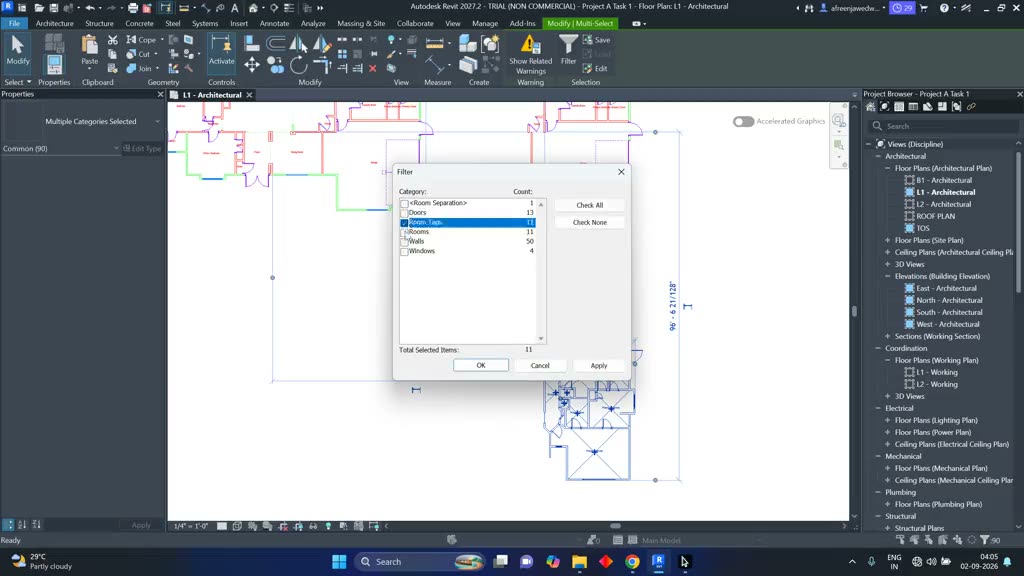Image resolution: width=1024 pixels, height=576 pixels.
Task: Select the Filter funnel icon in ribbon
Action: coord(568,45)
